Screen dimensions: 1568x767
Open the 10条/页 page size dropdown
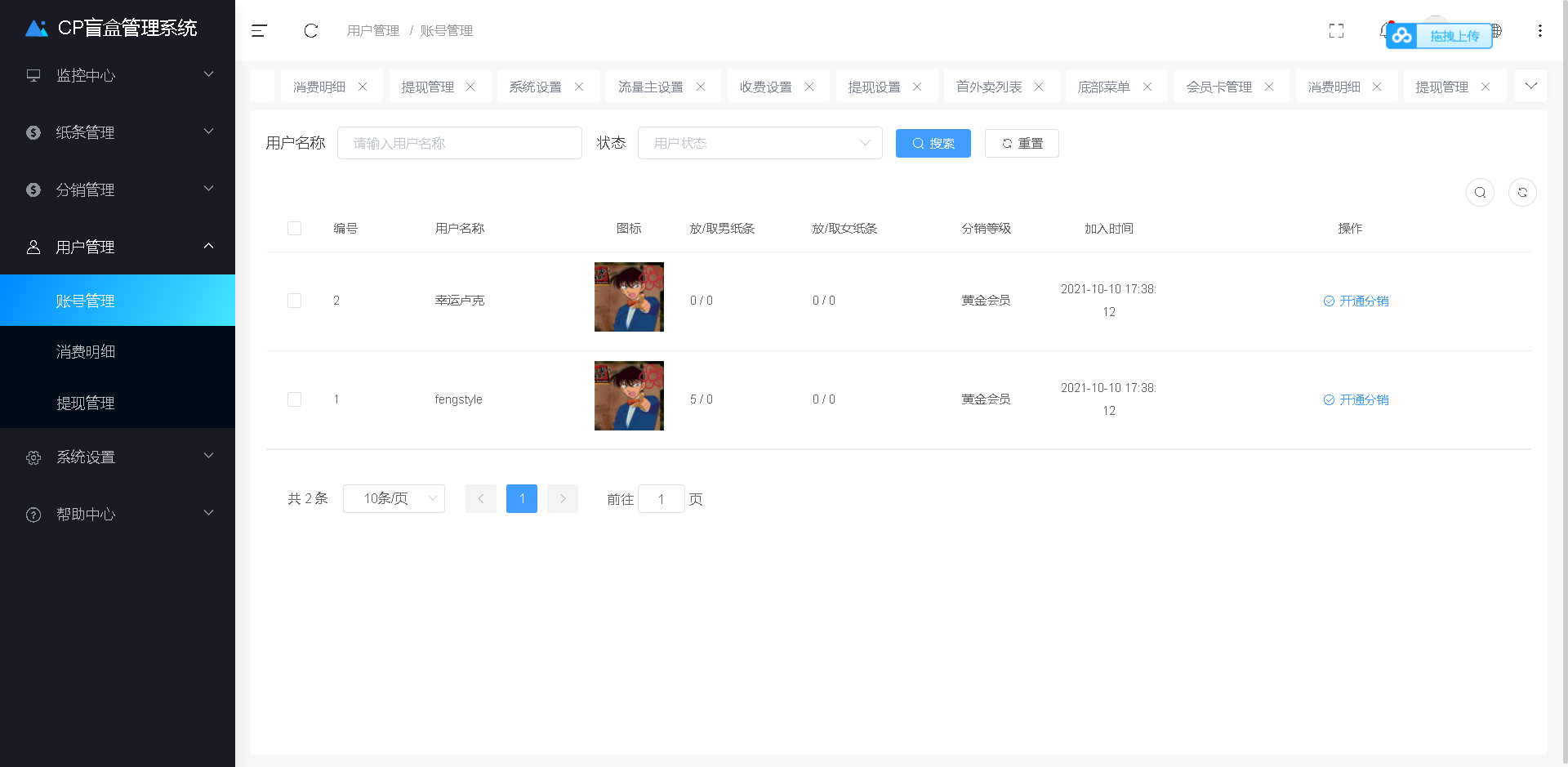tap(394, 498)
